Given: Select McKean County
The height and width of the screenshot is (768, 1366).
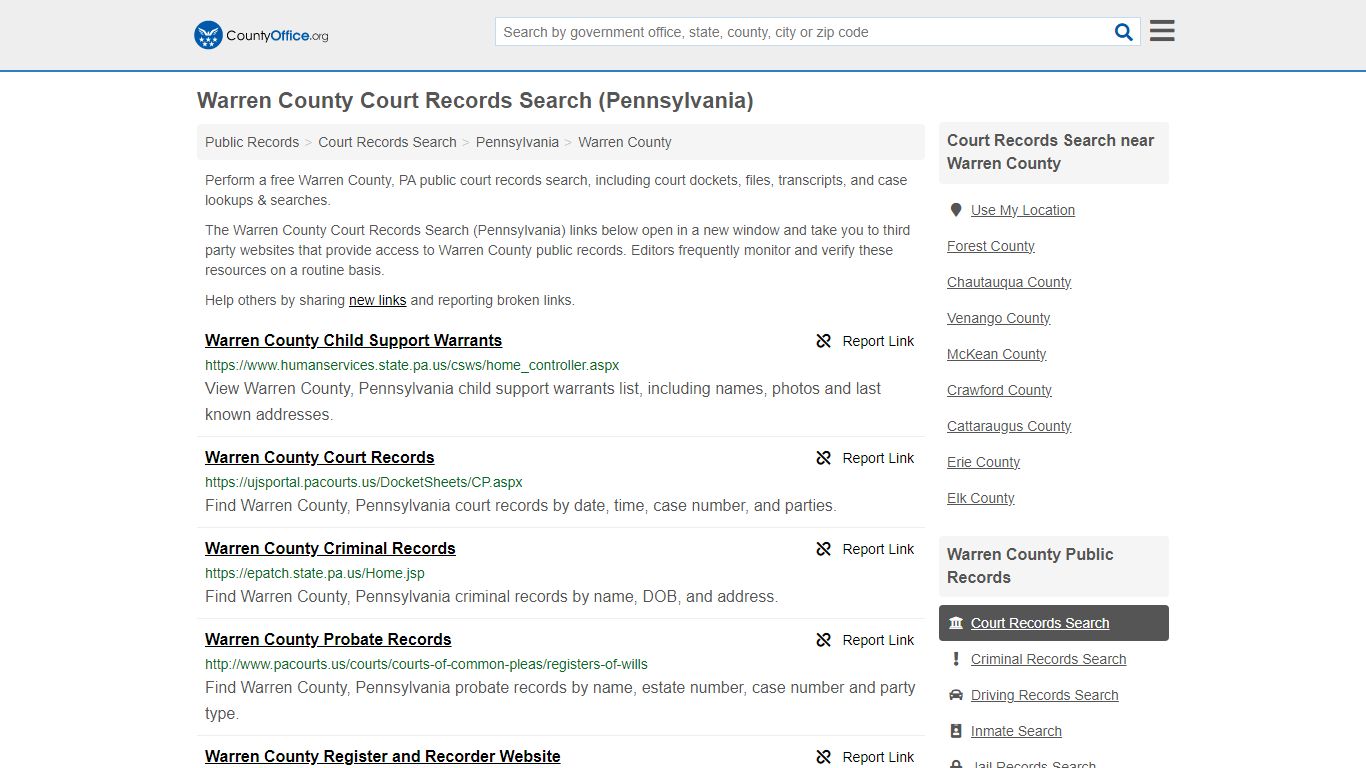Looking at the screenshot, I should [997, 354].
